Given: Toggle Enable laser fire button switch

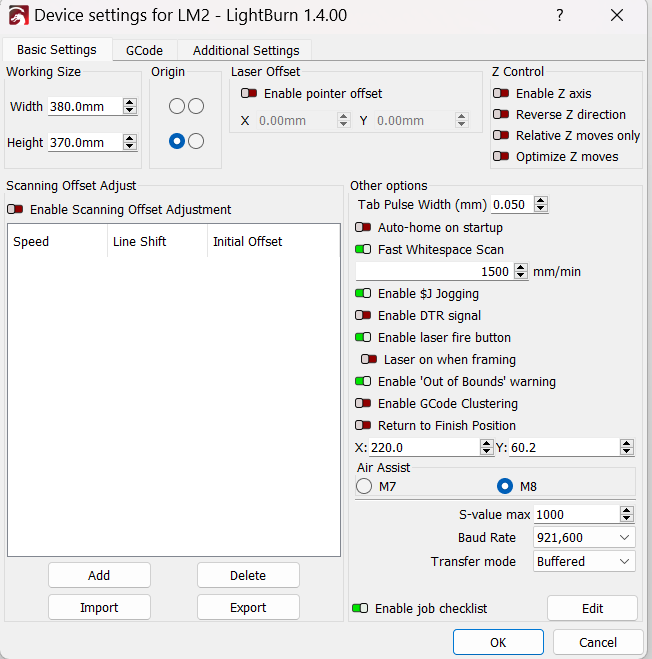Looking at the screenshot, I should tap(363, 337).
